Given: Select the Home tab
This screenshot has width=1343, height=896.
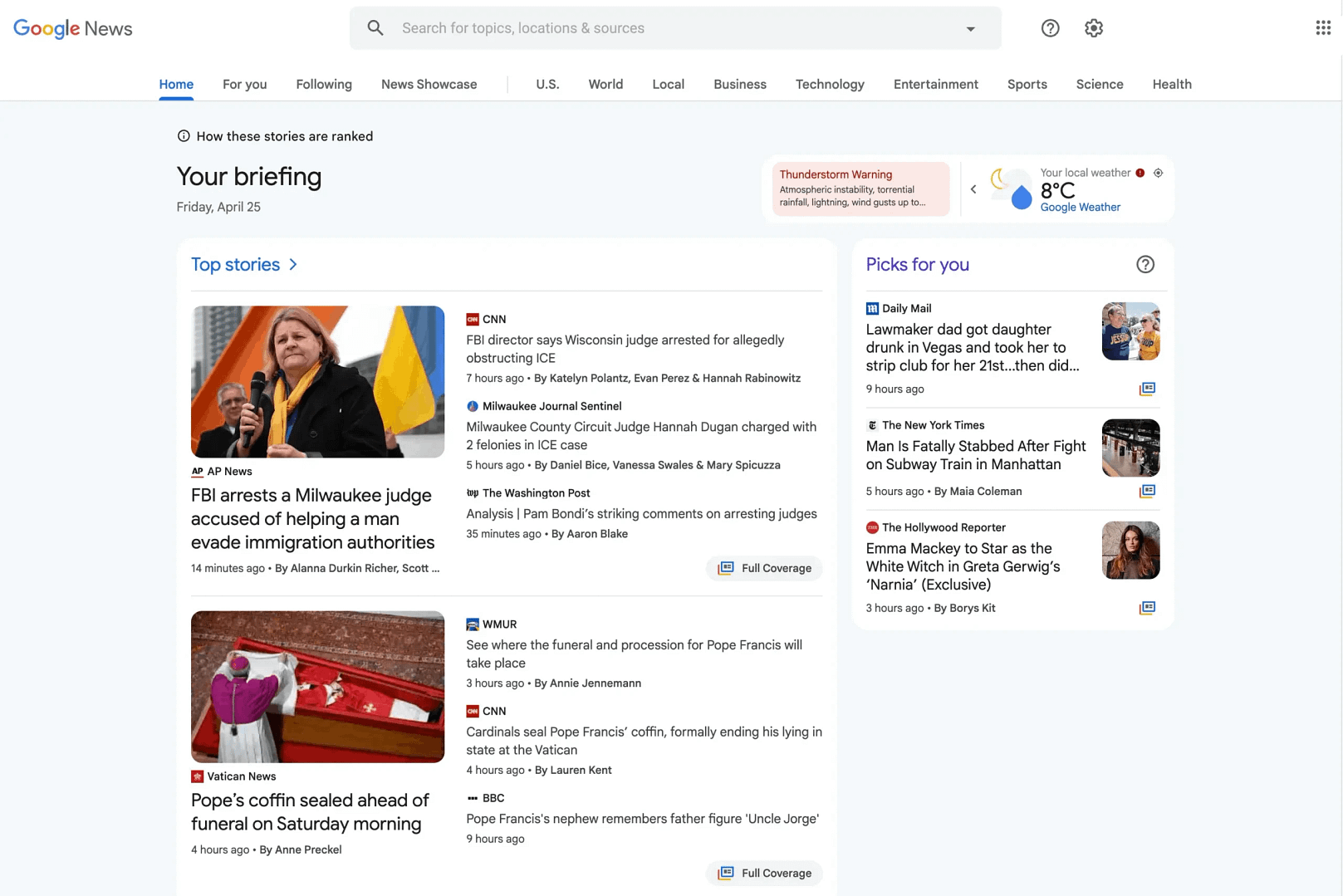Looking at the screenshot, I should pos(176,85).
